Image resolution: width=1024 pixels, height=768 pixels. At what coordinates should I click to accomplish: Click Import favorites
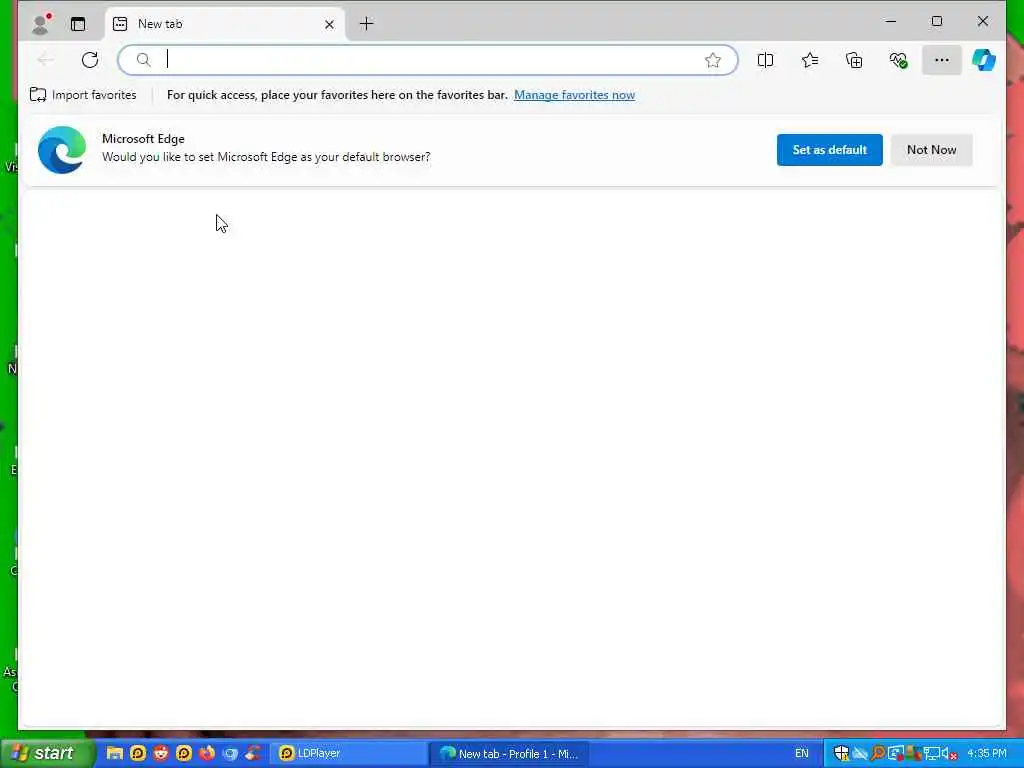83,95
